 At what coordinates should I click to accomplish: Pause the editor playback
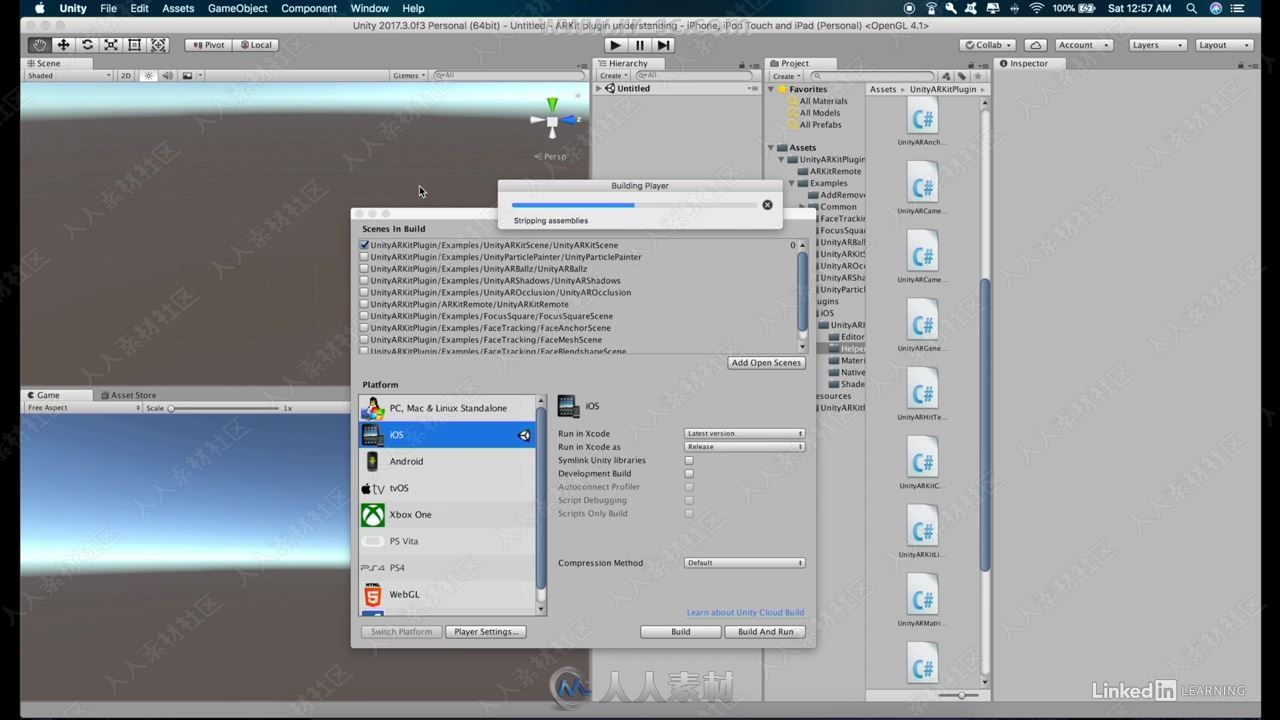(x=640, y=45)
